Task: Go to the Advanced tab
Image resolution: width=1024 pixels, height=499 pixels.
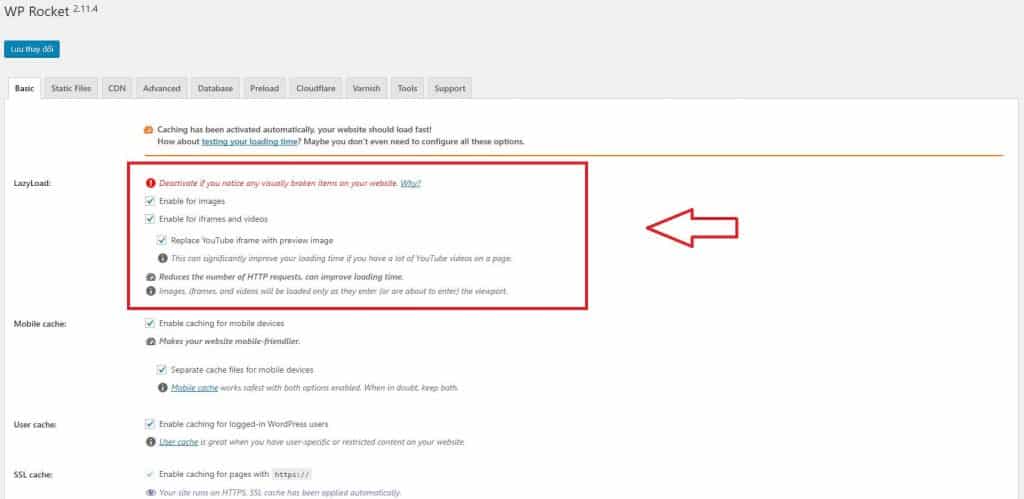Action: [161, 88]
